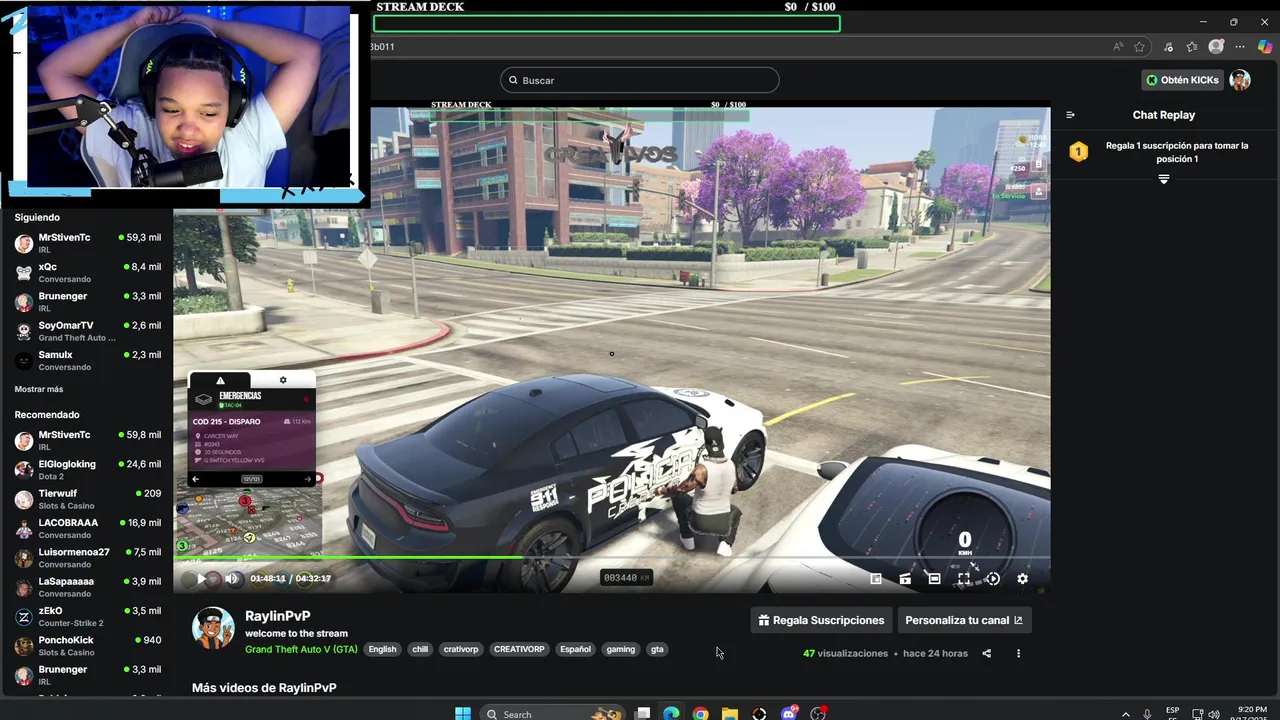Open video player settings gear
Image resolution: width=1280 pixels, height=720 pixels.
click(1022, 578)
